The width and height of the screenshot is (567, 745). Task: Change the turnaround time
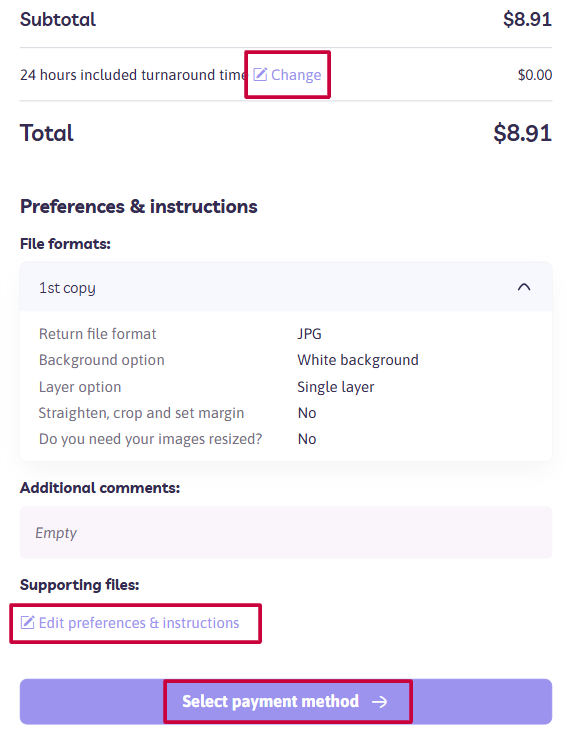[x=287, y=75]
